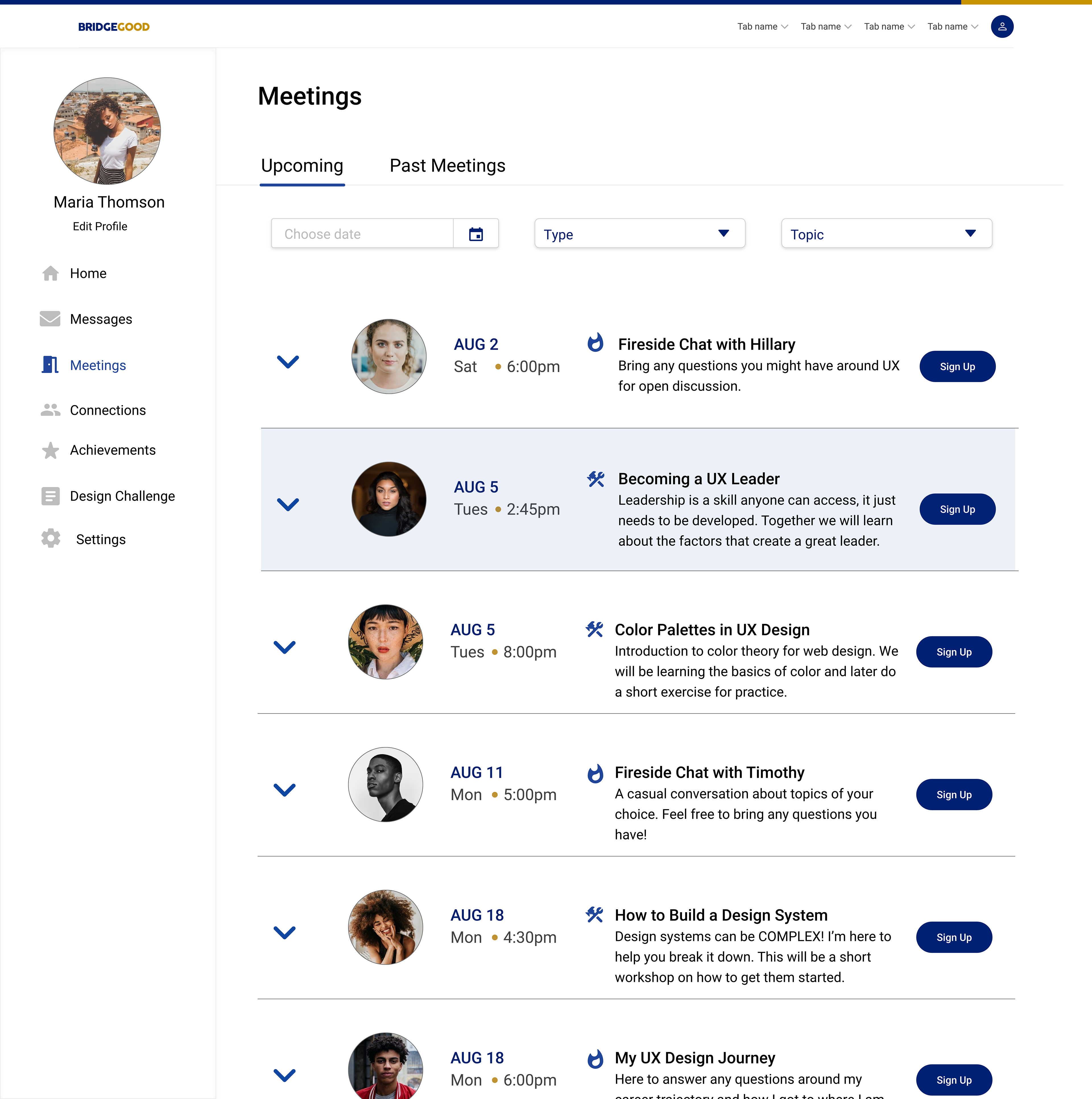
Task: Switch to Past Meetings tab
Action: (447, 165)
